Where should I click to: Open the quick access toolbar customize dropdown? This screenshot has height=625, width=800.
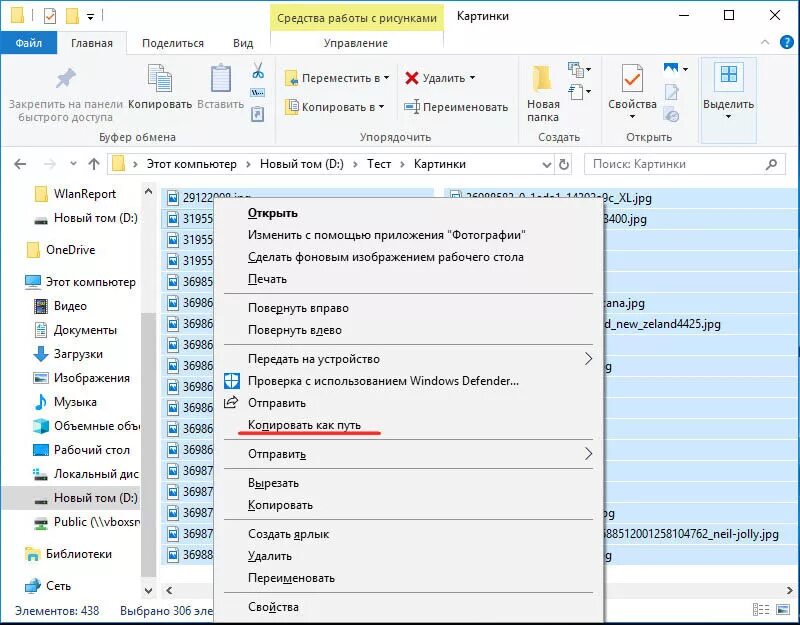(90, 17)
